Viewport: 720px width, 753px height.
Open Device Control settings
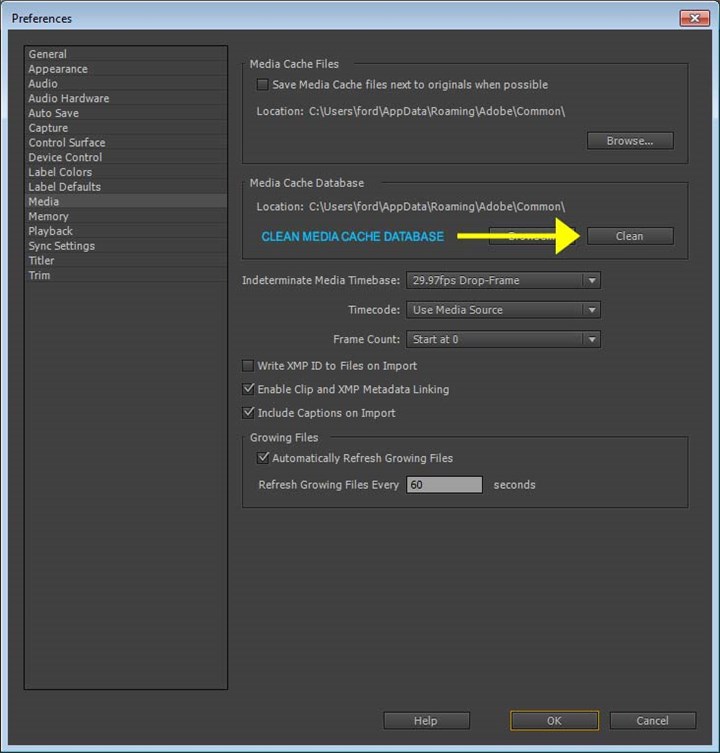tap(126, 158)
